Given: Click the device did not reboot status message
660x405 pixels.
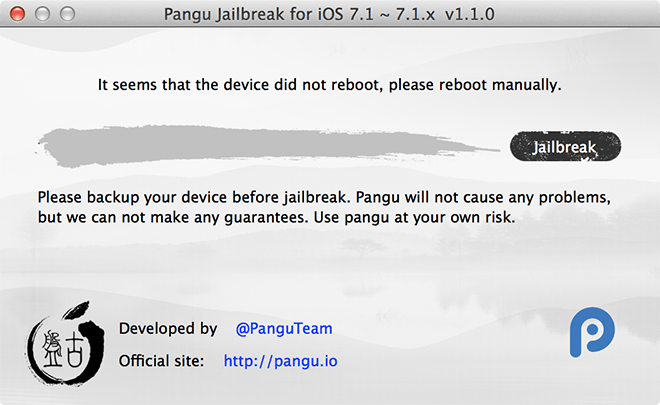Looking at the screenshot, I should tap(330, 85).
